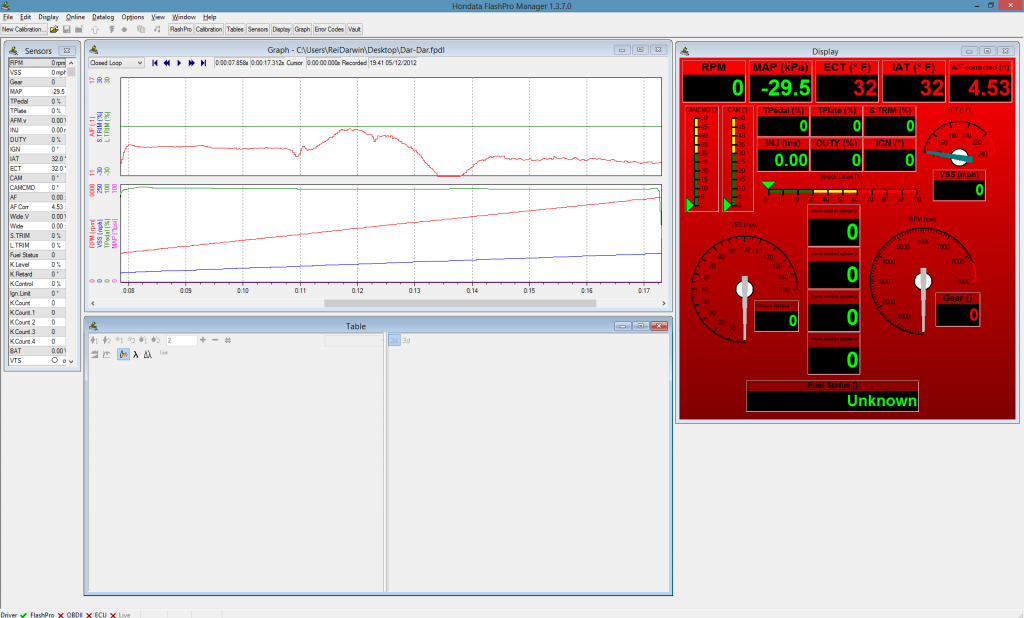The image size is (1024, 618).
Task: Click the datalog record circle icon
Action: pyautogui.click(x=124, y=29)
